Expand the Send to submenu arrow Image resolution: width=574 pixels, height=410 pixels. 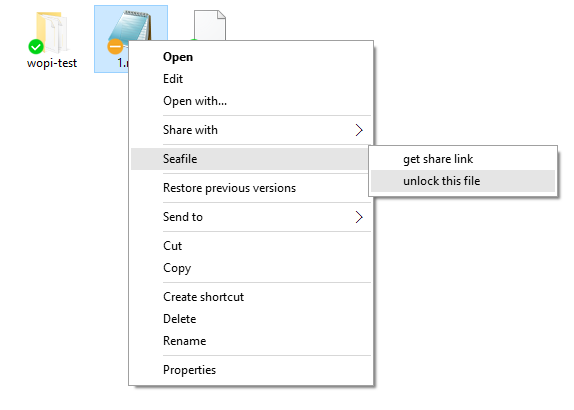tap(359, 217)
